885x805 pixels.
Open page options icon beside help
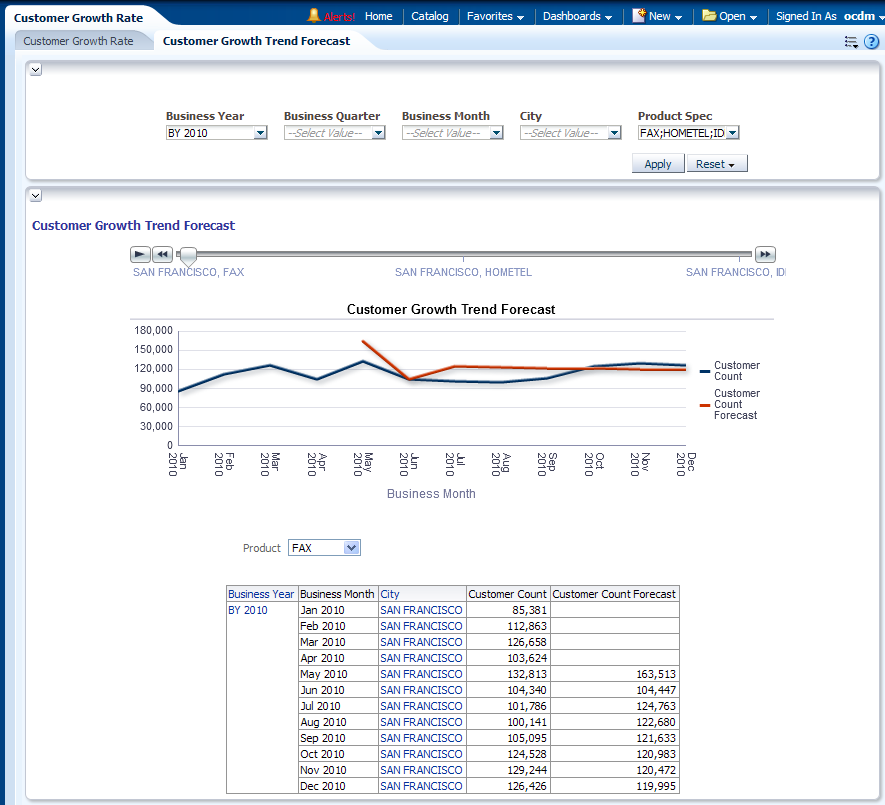851,42
